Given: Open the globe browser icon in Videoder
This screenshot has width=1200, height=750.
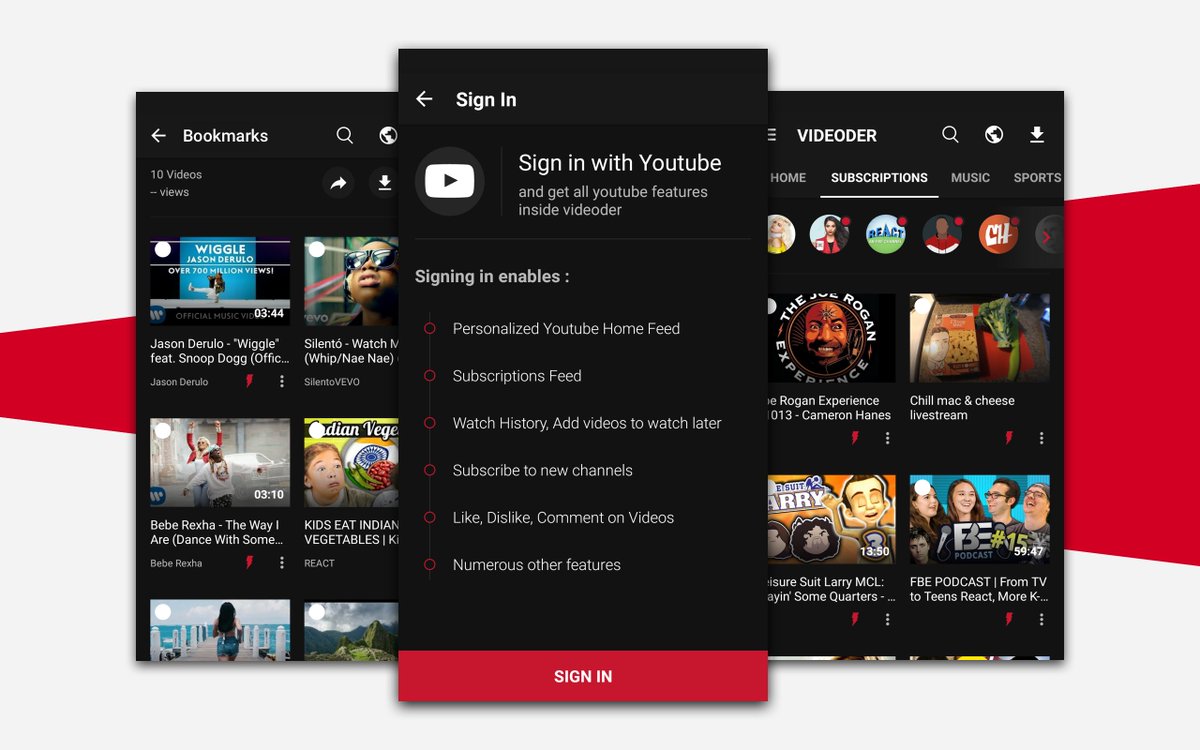Looking at the screenshot, I should coord(994,134).
